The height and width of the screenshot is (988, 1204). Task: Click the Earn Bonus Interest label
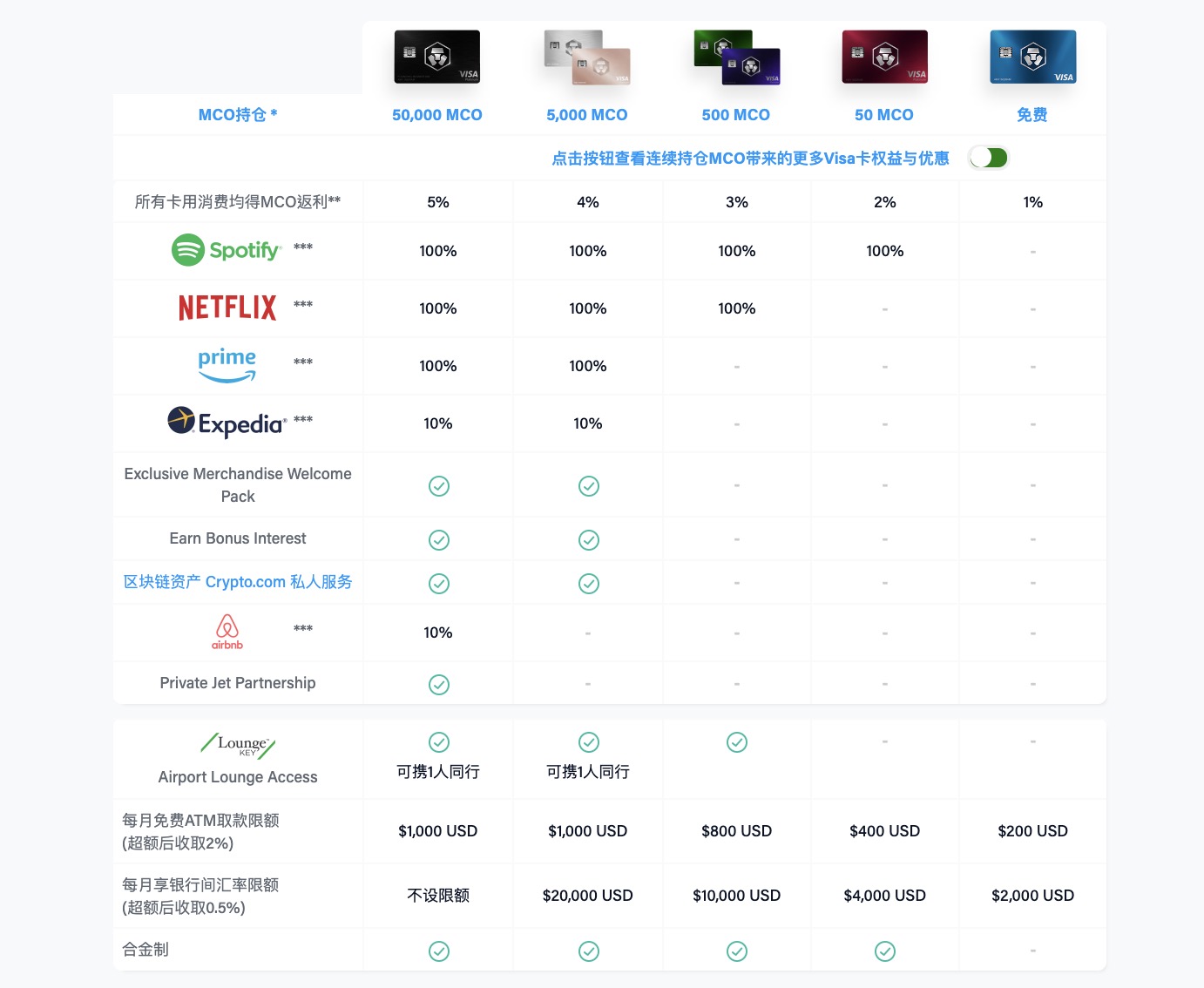[x=238, y=538]
